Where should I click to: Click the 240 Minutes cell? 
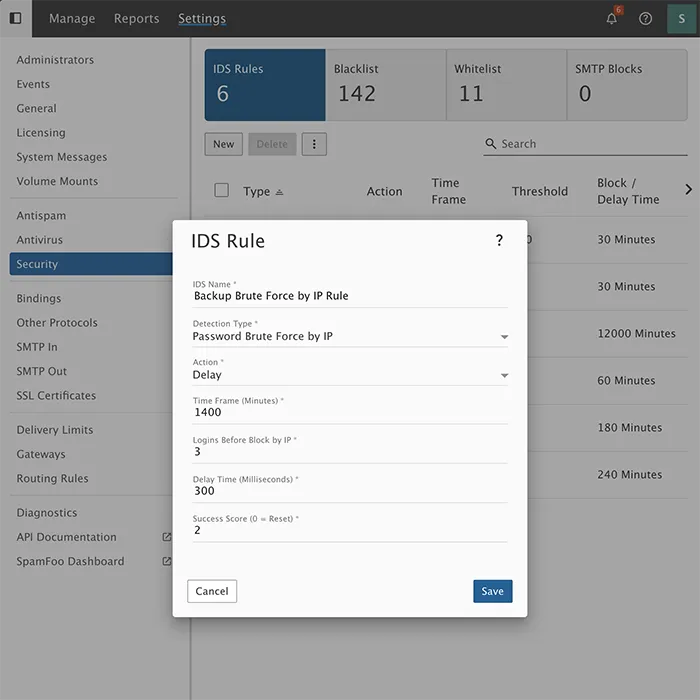630,475
